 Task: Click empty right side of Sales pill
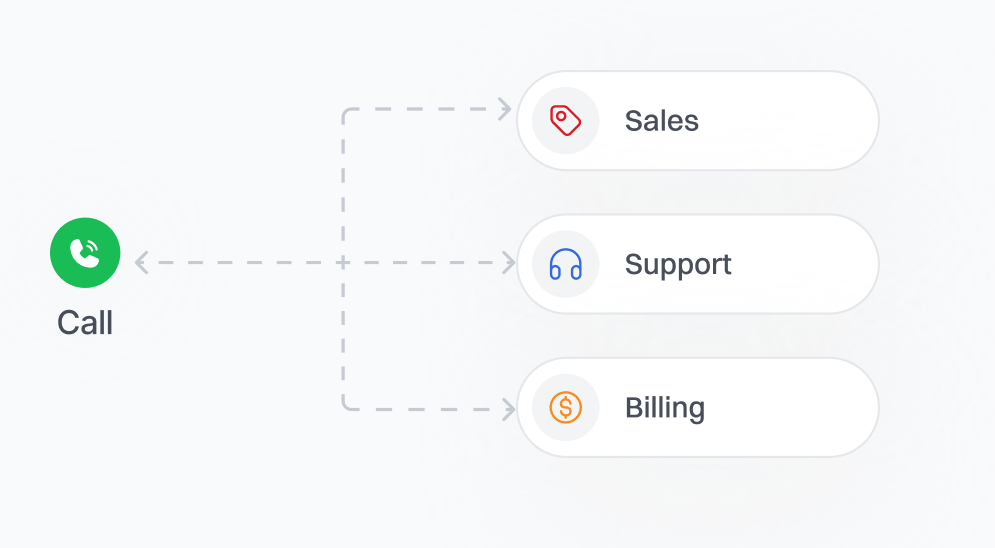click(800, 121)
